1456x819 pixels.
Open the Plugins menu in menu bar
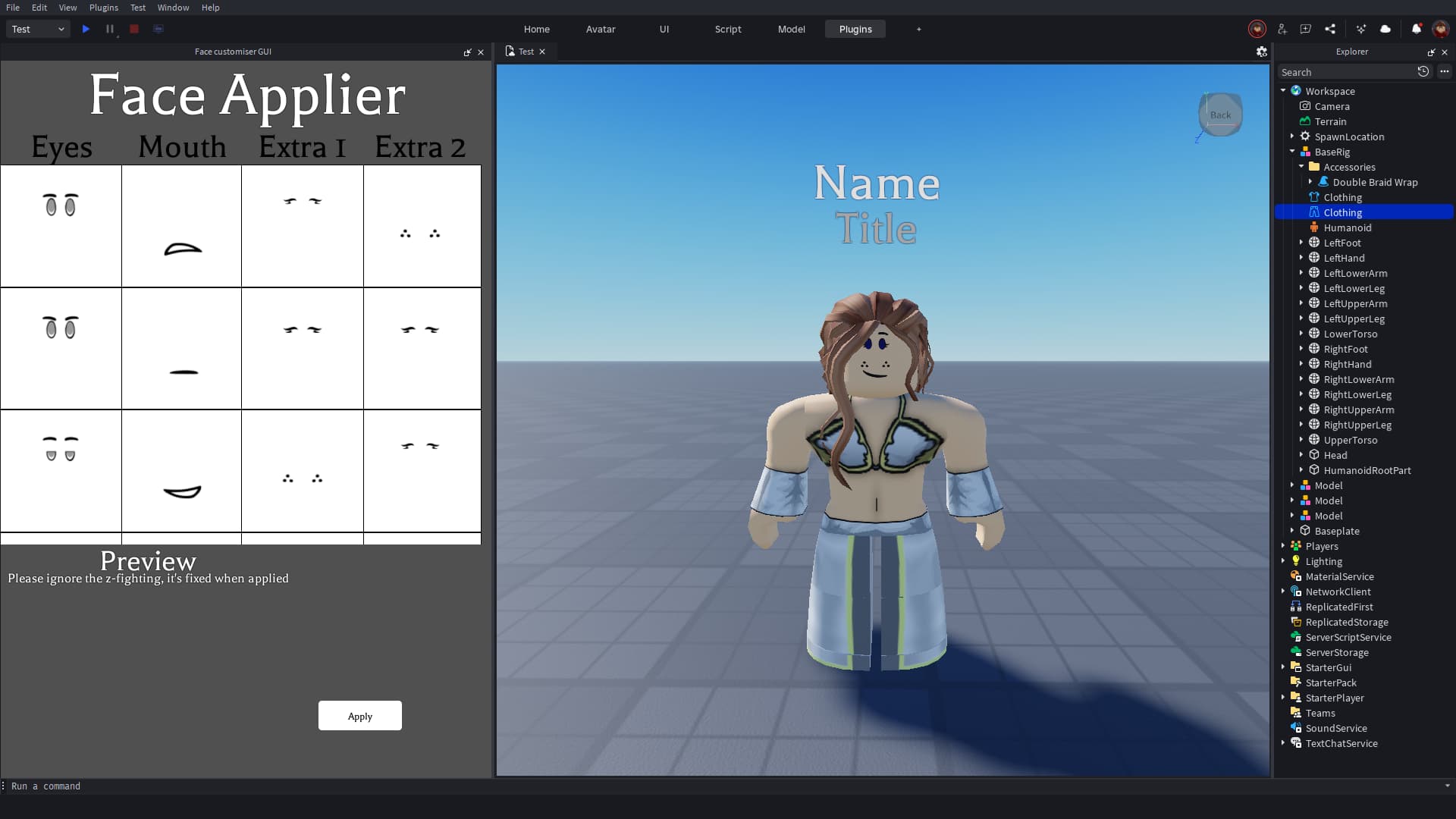103,8
